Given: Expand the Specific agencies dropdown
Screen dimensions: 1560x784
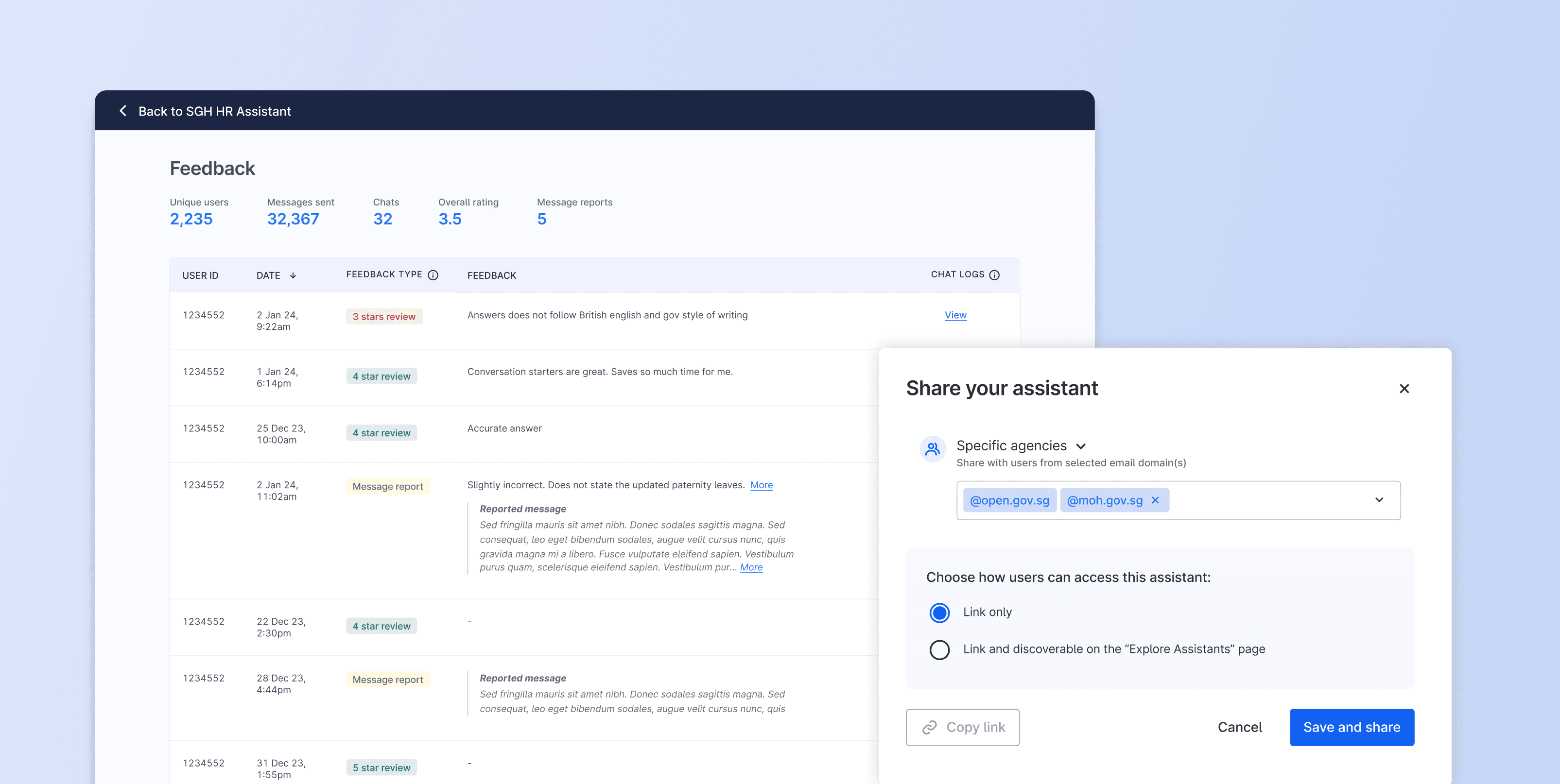Looking at the screenshot, I should point(1082,446).
